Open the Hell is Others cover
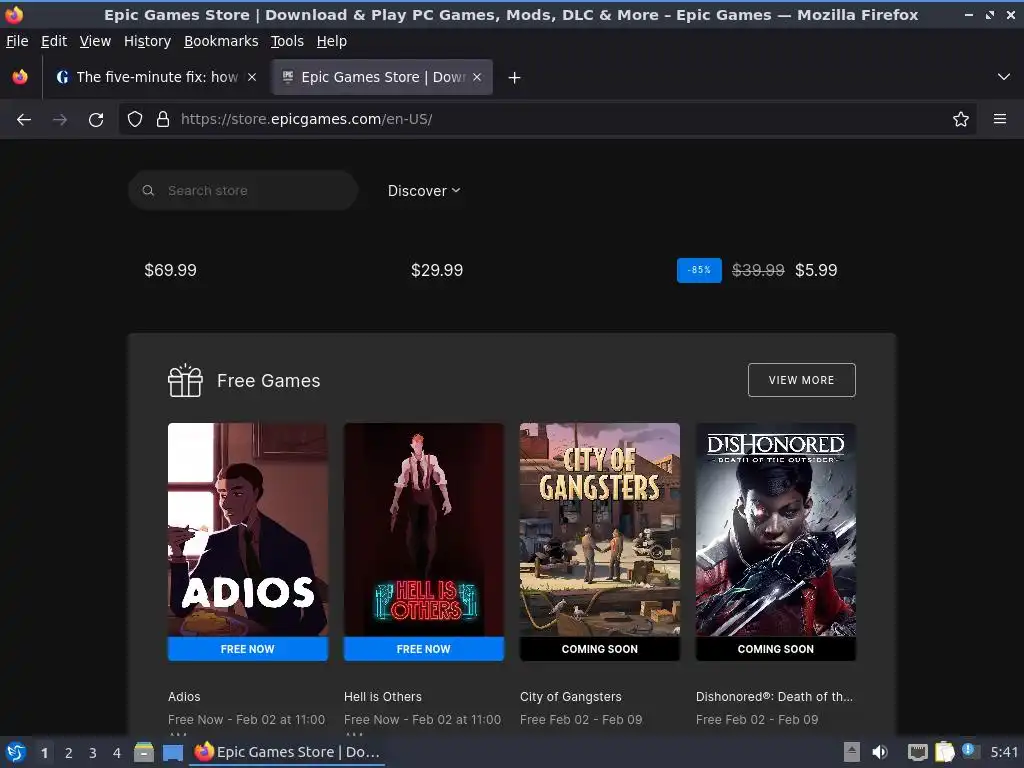 click(424, 530)
